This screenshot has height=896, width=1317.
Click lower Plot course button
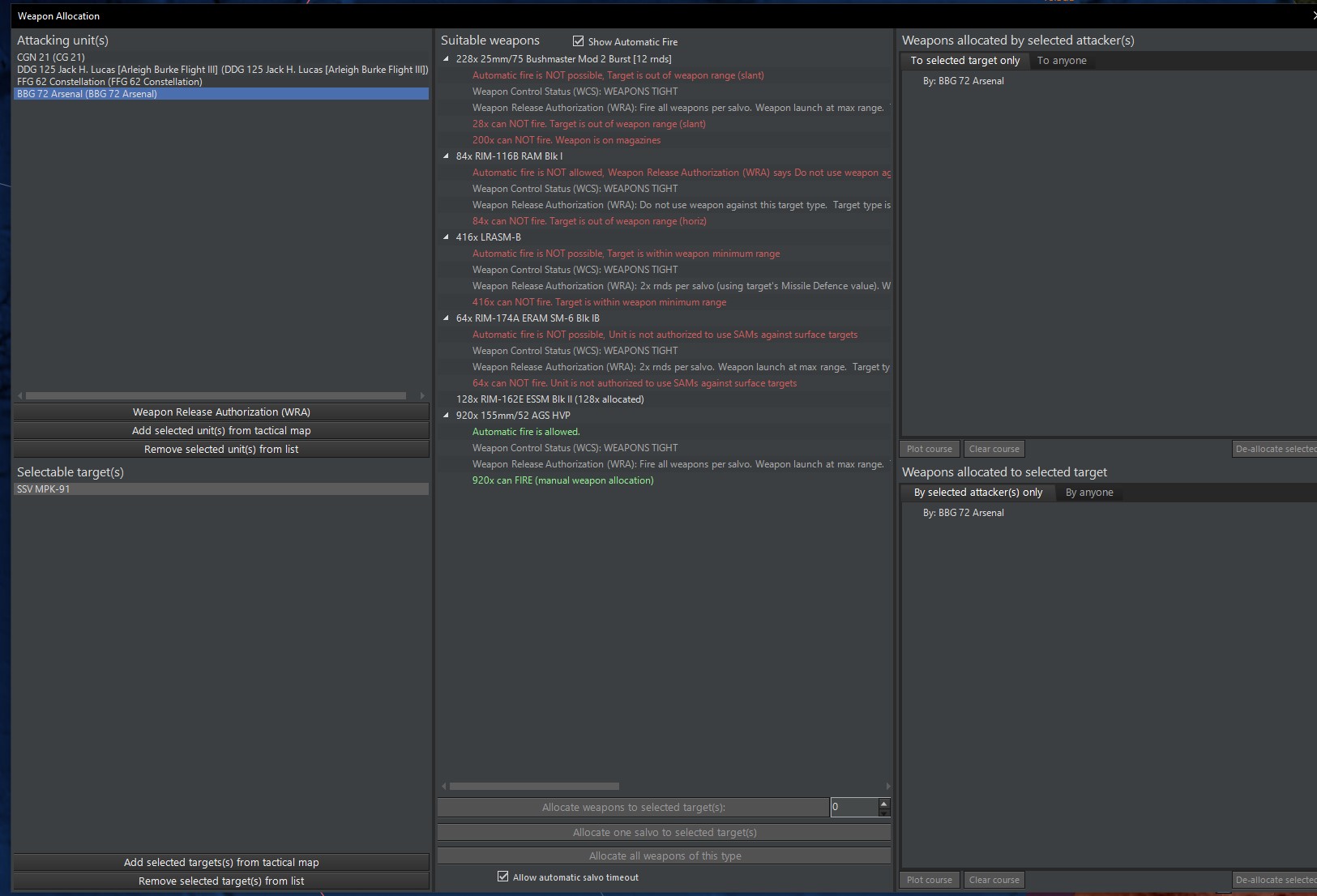pyautogui.click(x=930, y=880)
